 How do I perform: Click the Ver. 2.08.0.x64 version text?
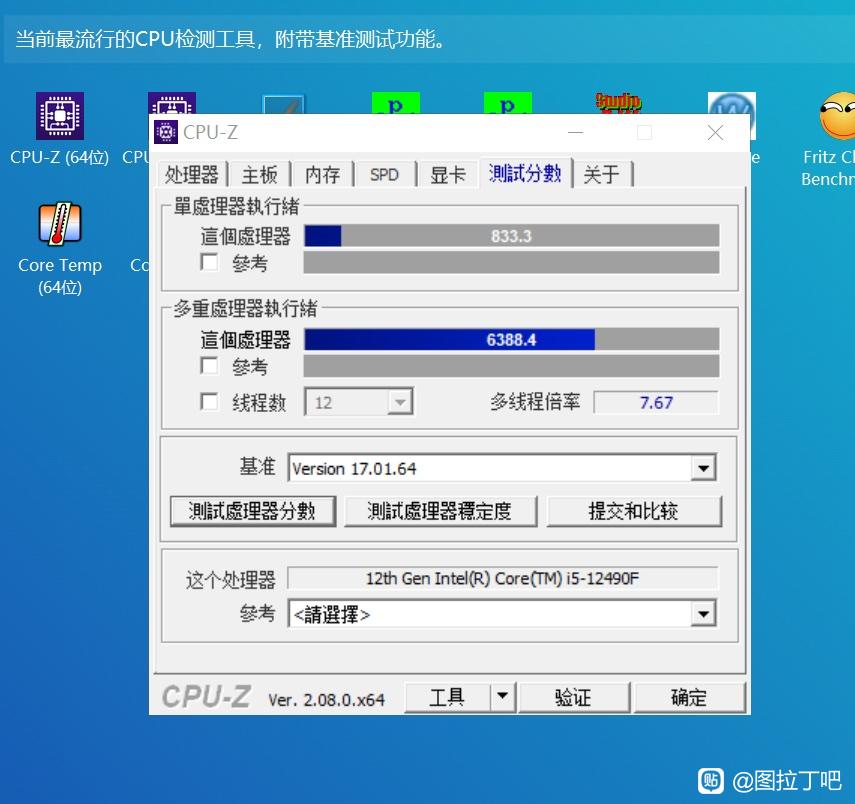coord(326,699)
